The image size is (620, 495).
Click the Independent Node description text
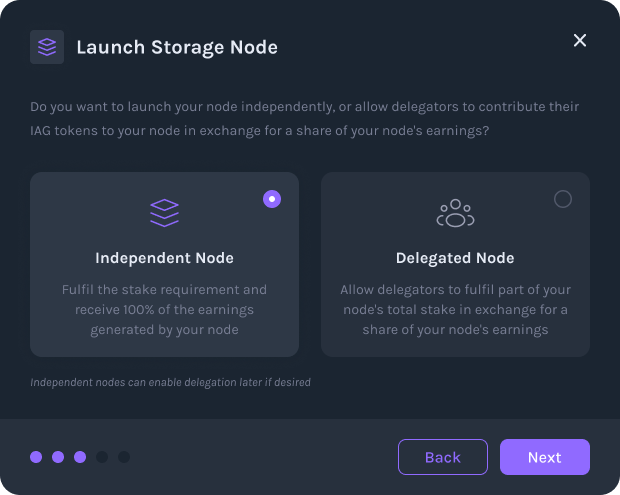point(164,309)
